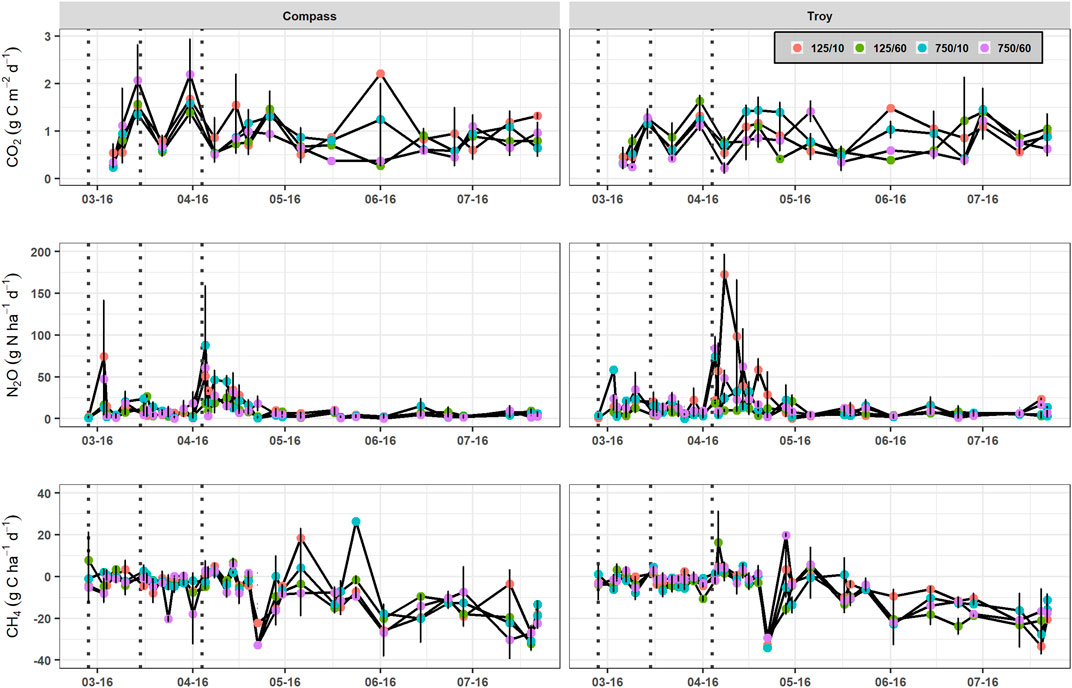Click the "2" tick label on CO2 axis

(50, 83)
